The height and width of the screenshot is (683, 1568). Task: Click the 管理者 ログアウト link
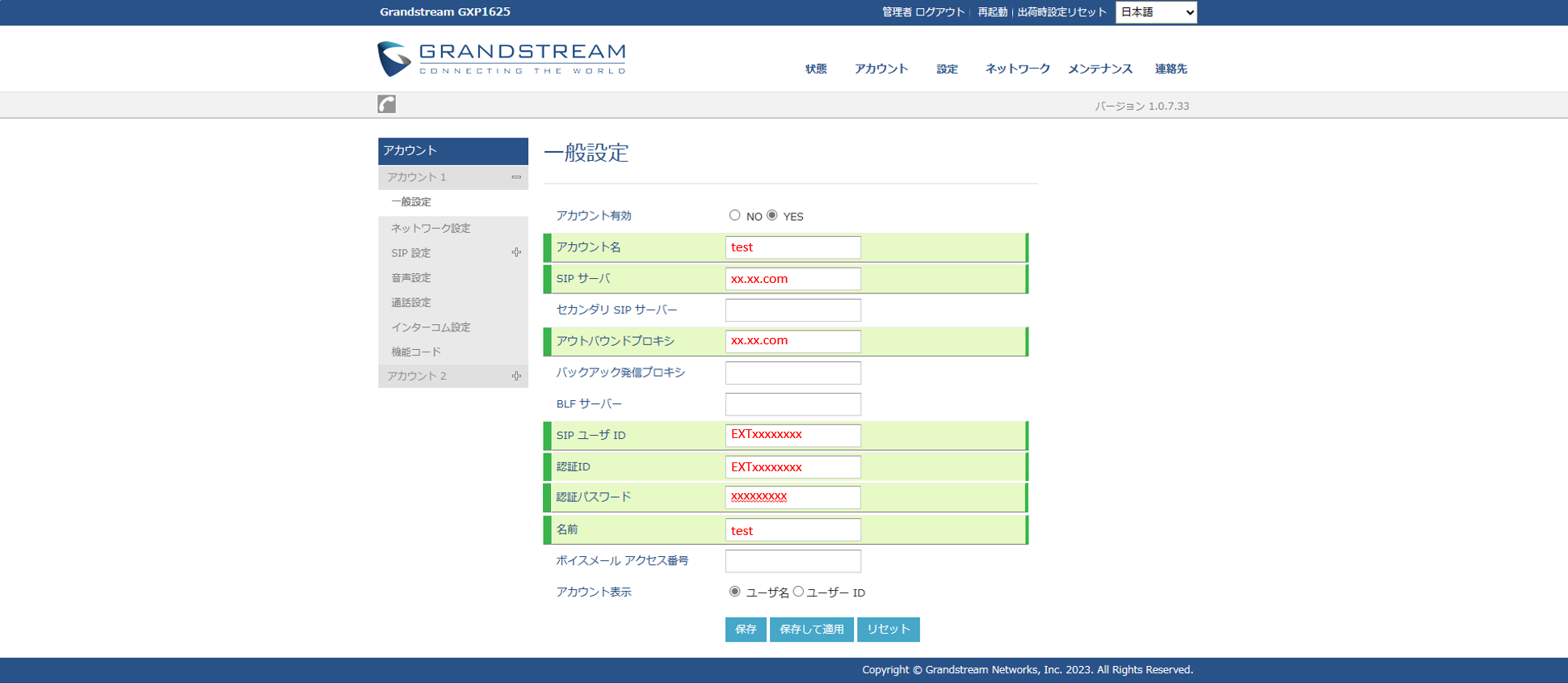click(x=923, y=12)
